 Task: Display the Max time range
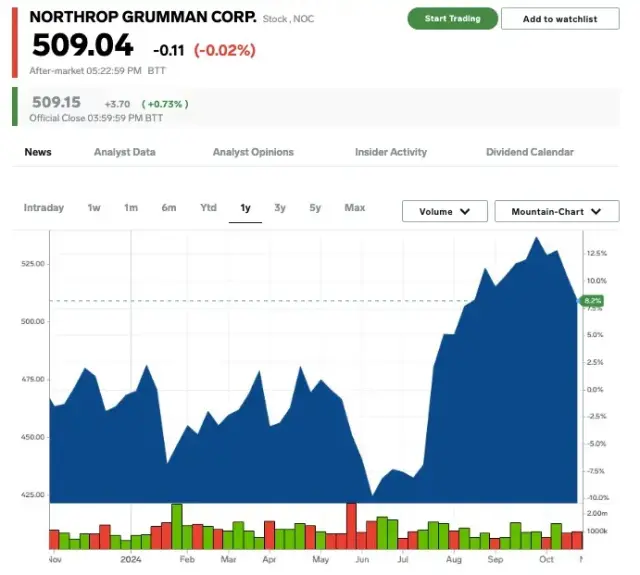point(355,208)
